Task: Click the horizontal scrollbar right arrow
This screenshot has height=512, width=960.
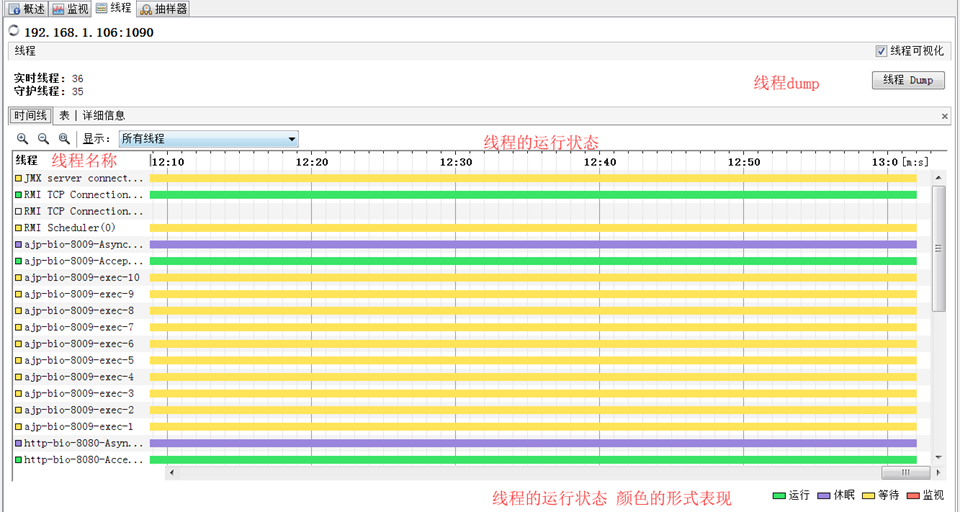Action: pyautogui.click(x=937, y=472)
